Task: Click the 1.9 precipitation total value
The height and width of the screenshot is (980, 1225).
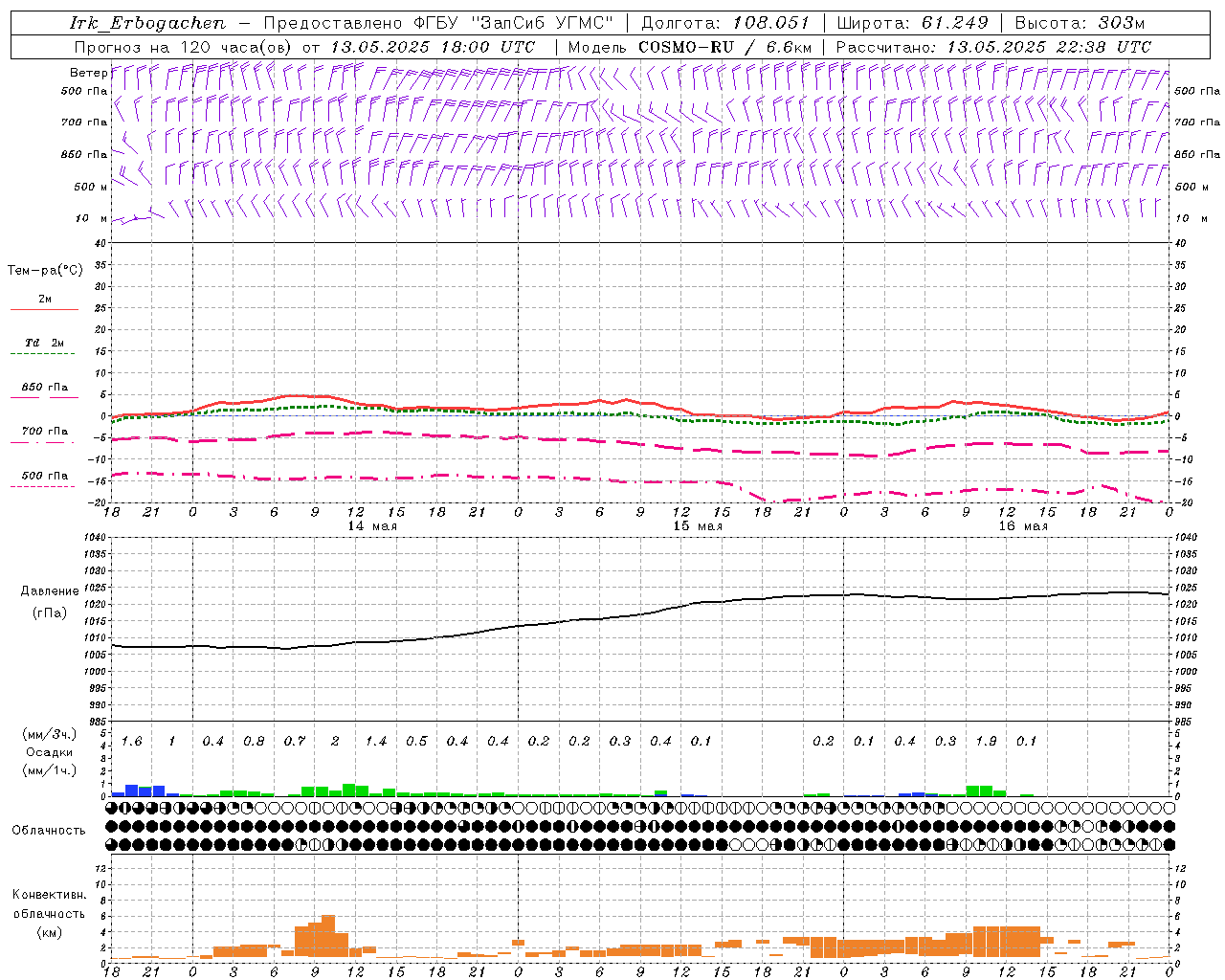Action: (x=986, y=742)
